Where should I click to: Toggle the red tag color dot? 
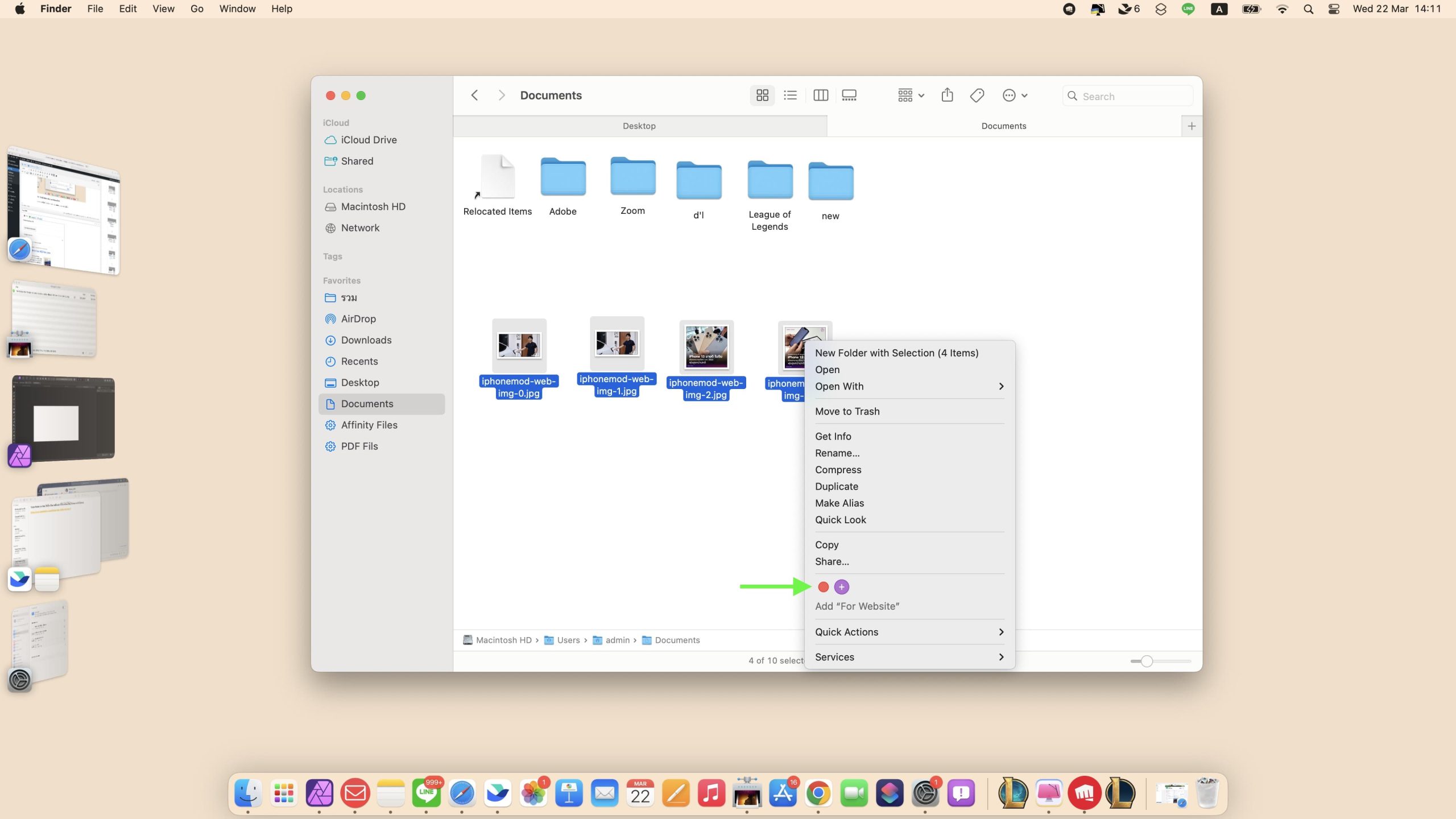pos(823,587)
